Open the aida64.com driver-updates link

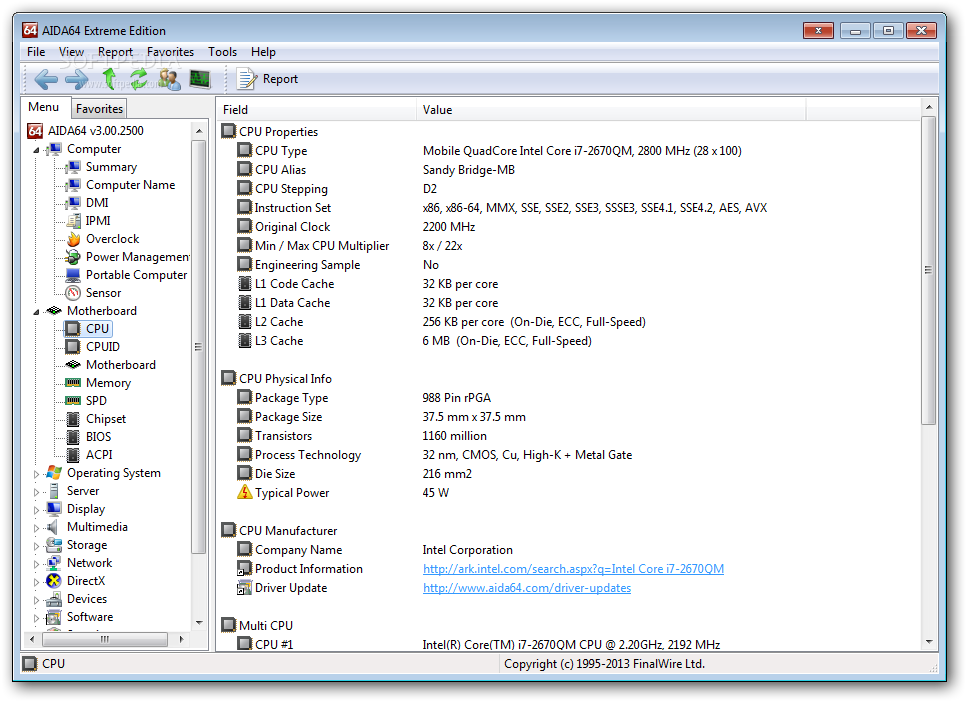(527, 588)
